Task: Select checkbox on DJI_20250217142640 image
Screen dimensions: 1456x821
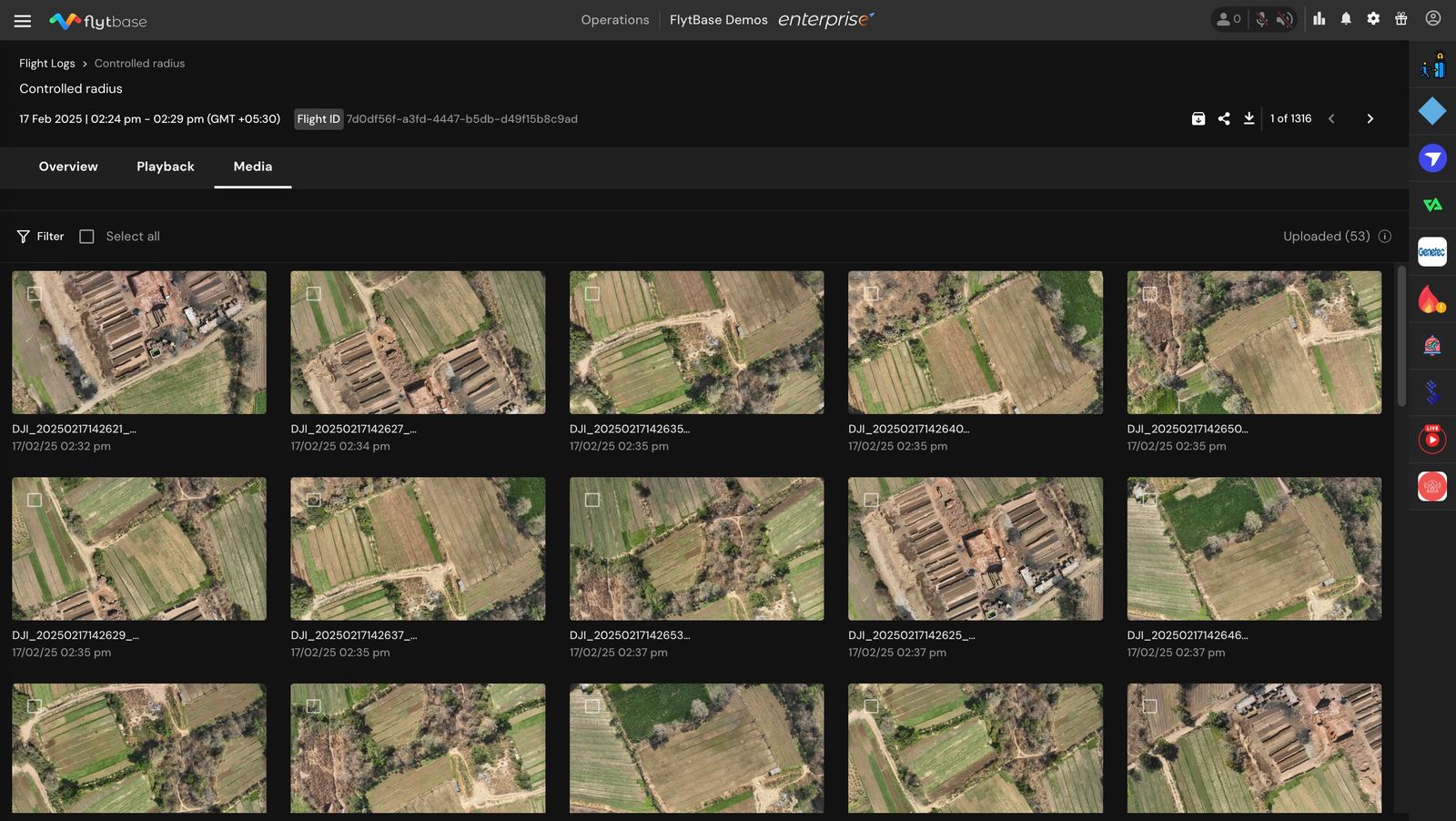Action: pyautogui.click(x=871, y=294)
